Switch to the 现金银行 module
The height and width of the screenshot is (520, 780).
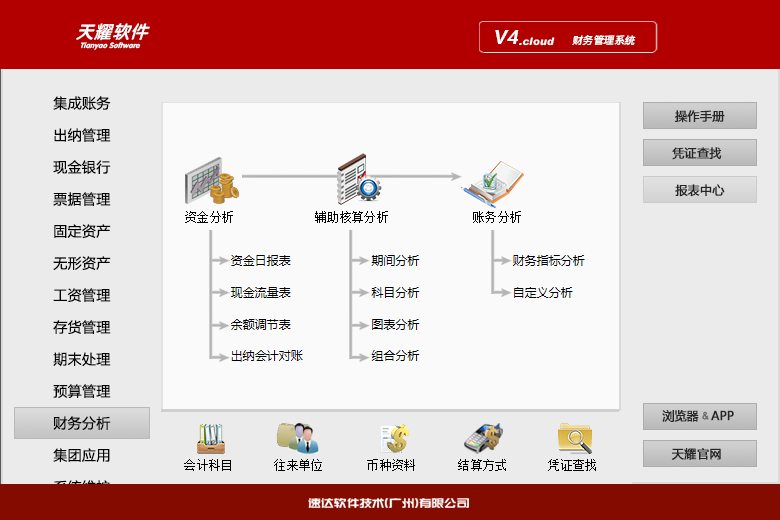point(82,167)
